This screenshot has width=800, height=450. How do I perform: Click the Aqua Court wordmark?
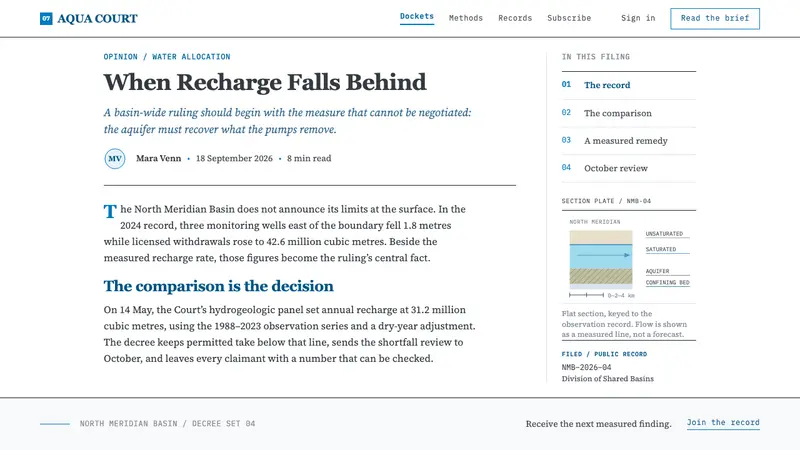[97, 19]
